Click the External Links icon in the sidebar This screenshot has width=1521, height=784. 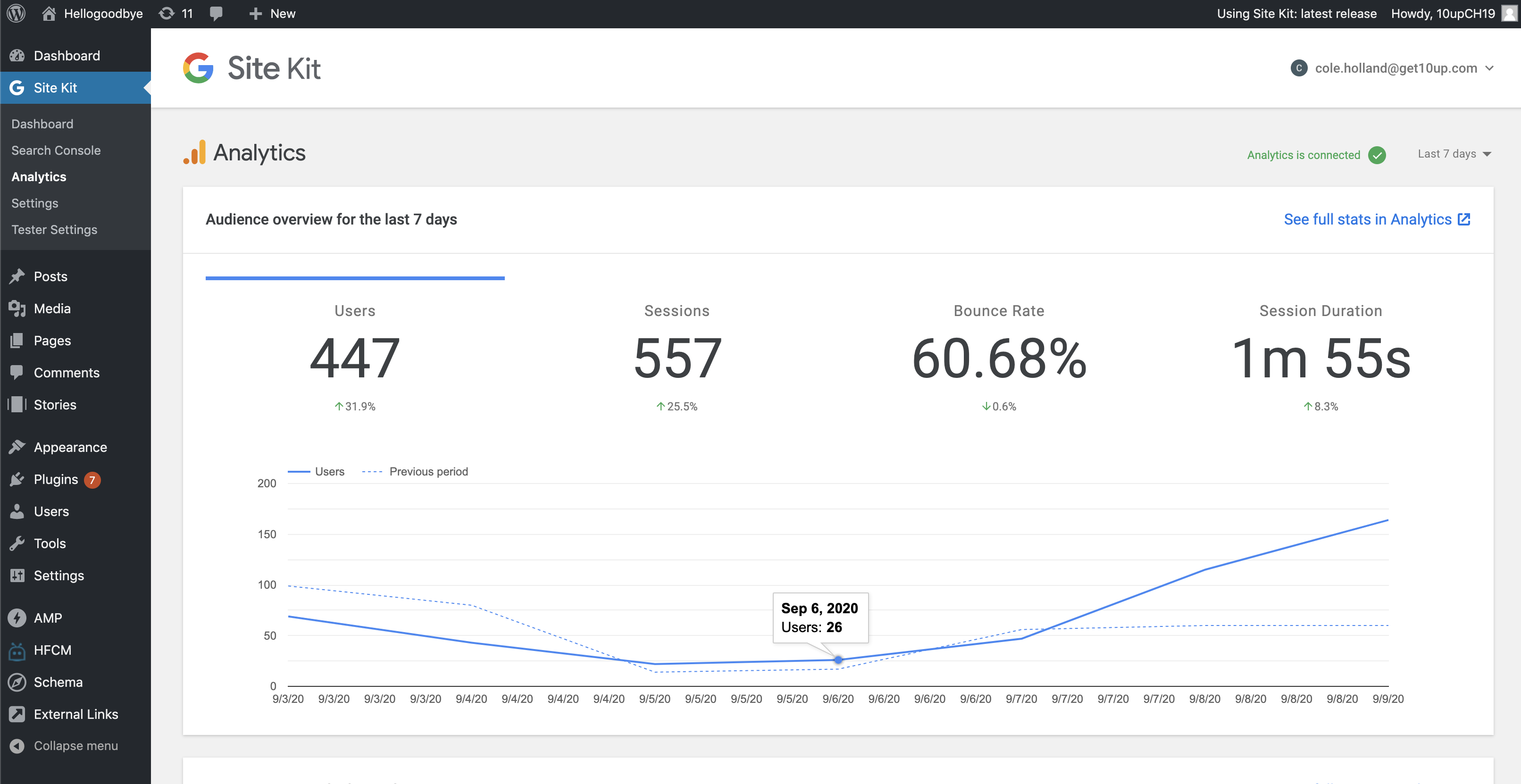coord(17,714)
